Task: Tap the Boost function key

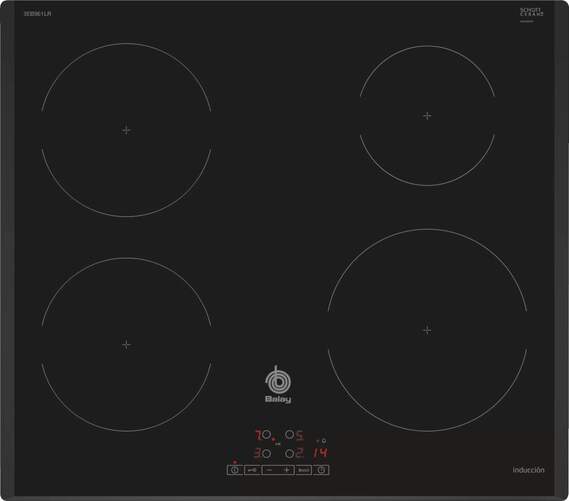Action: [x=304, y=470]
